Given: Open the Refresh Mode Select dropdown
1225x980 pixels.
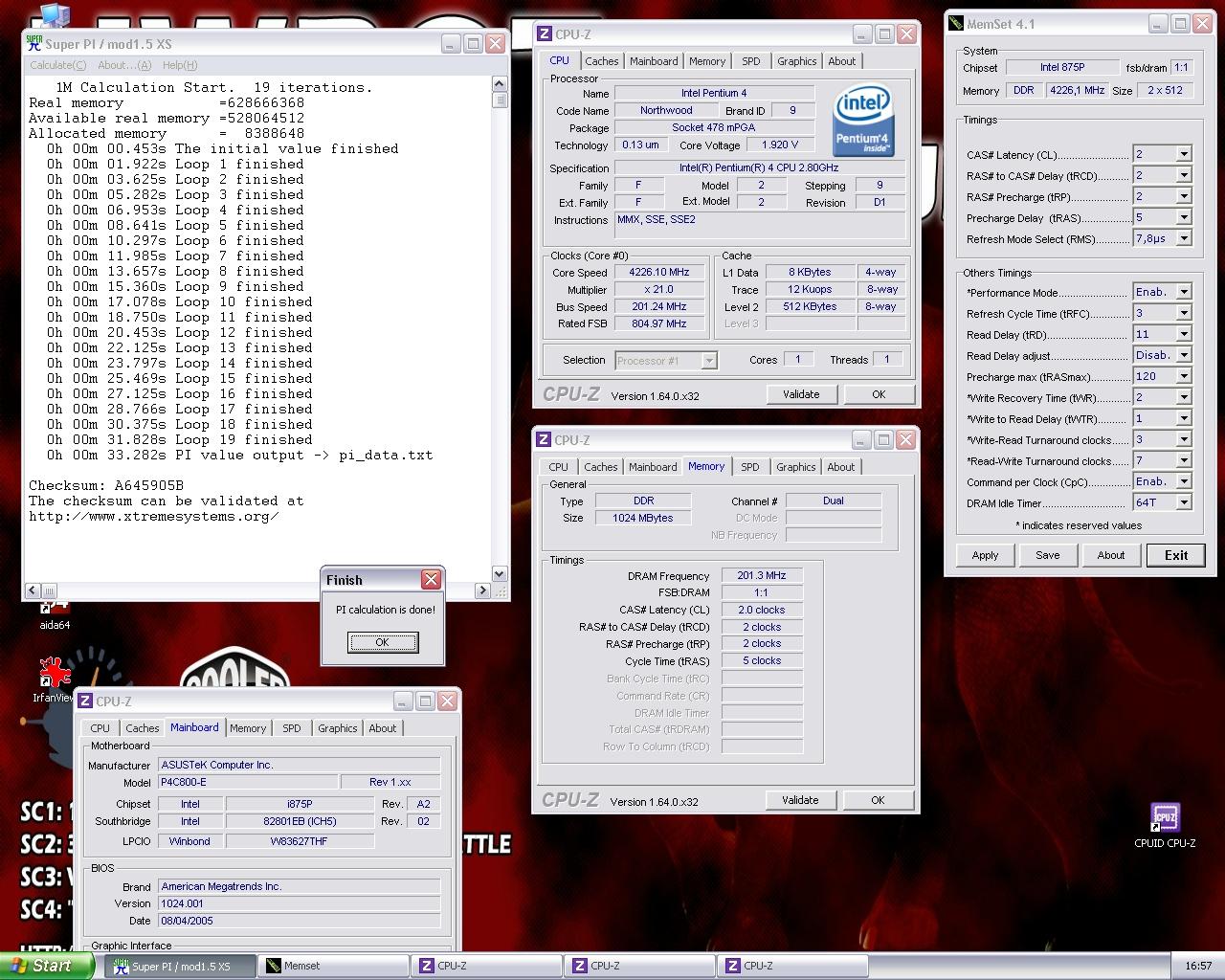Looking at the screenshot, I should (x=1184, y=238).
